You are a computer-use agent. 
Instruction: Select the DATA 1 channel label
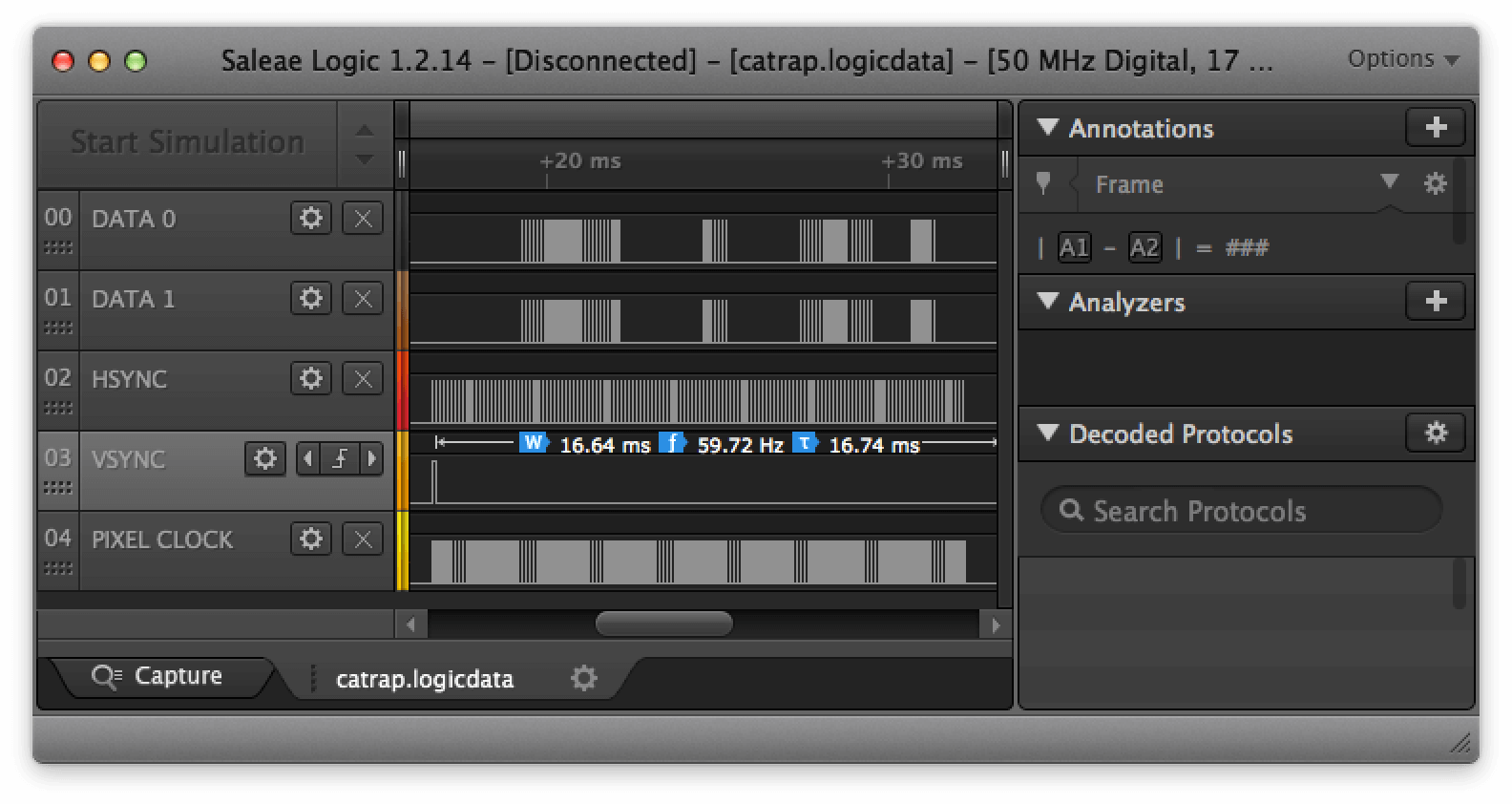click(x=134, y=299)
